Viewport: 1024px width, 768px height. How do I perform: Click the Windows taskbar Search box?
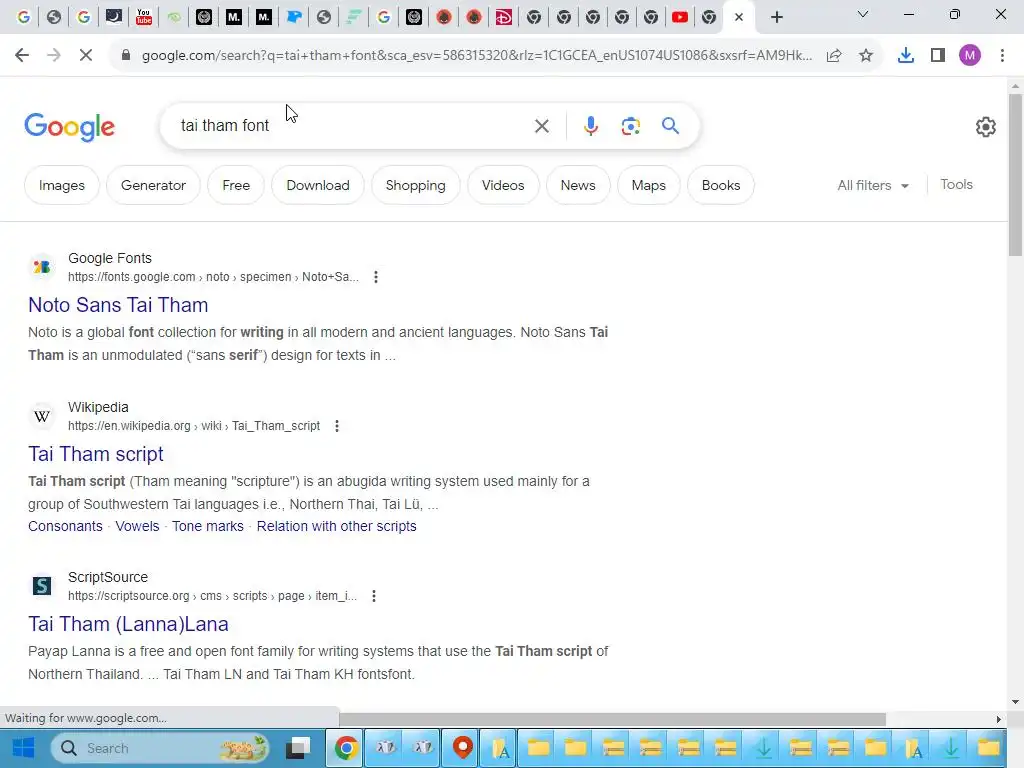159,748
